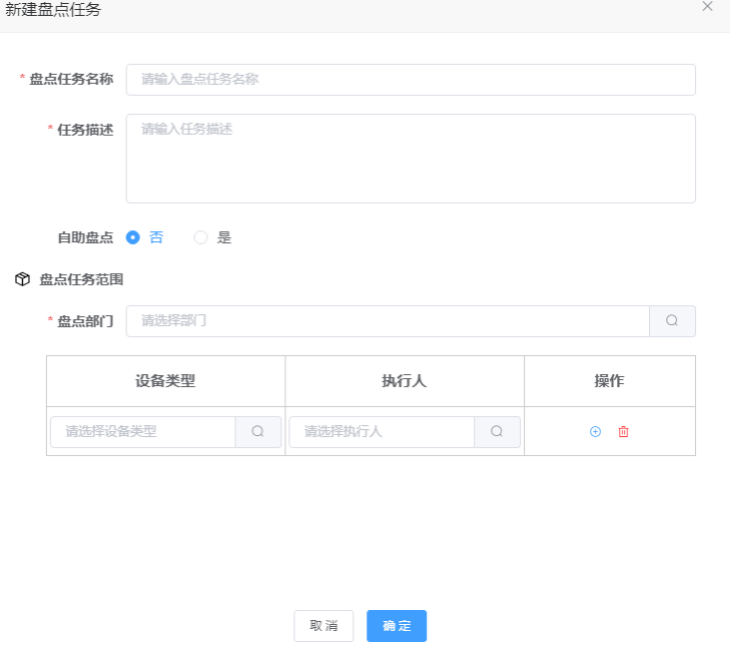730x646 pixels.
Task: Select 否 for 自助盘点
Action: [x=133, y=237]
